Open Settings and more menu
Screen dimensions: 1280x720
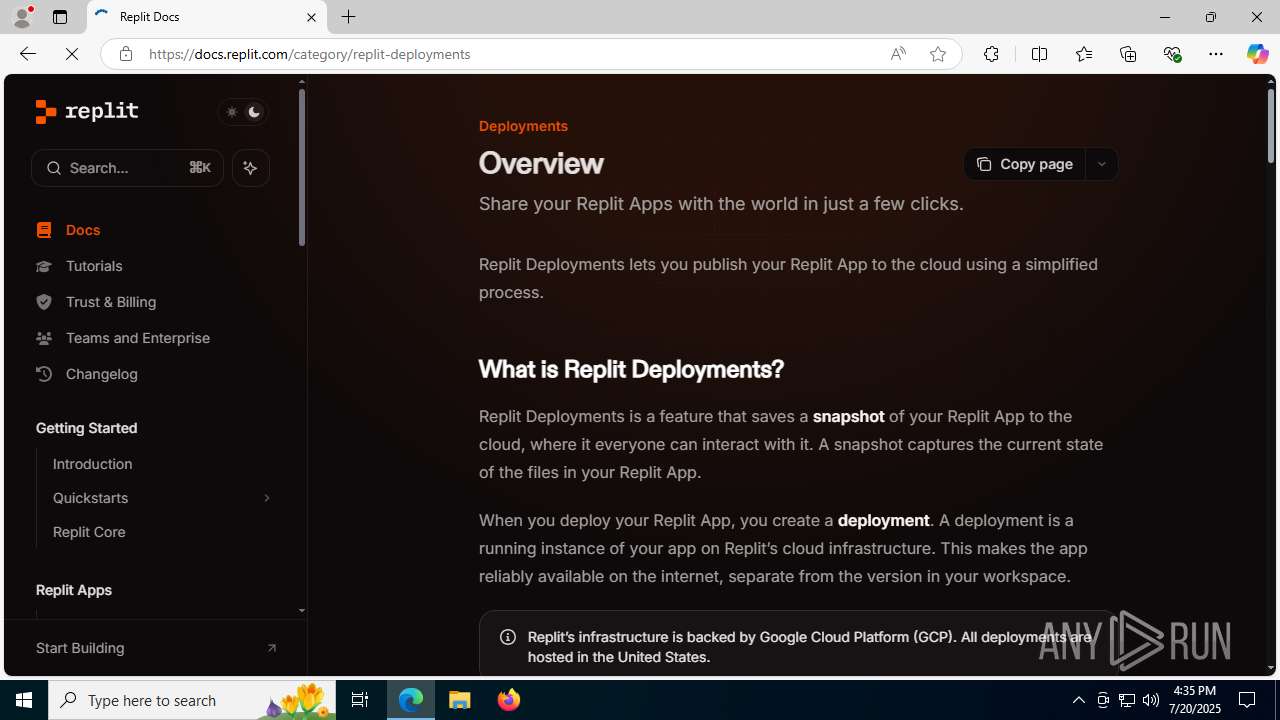point(1216,54)
